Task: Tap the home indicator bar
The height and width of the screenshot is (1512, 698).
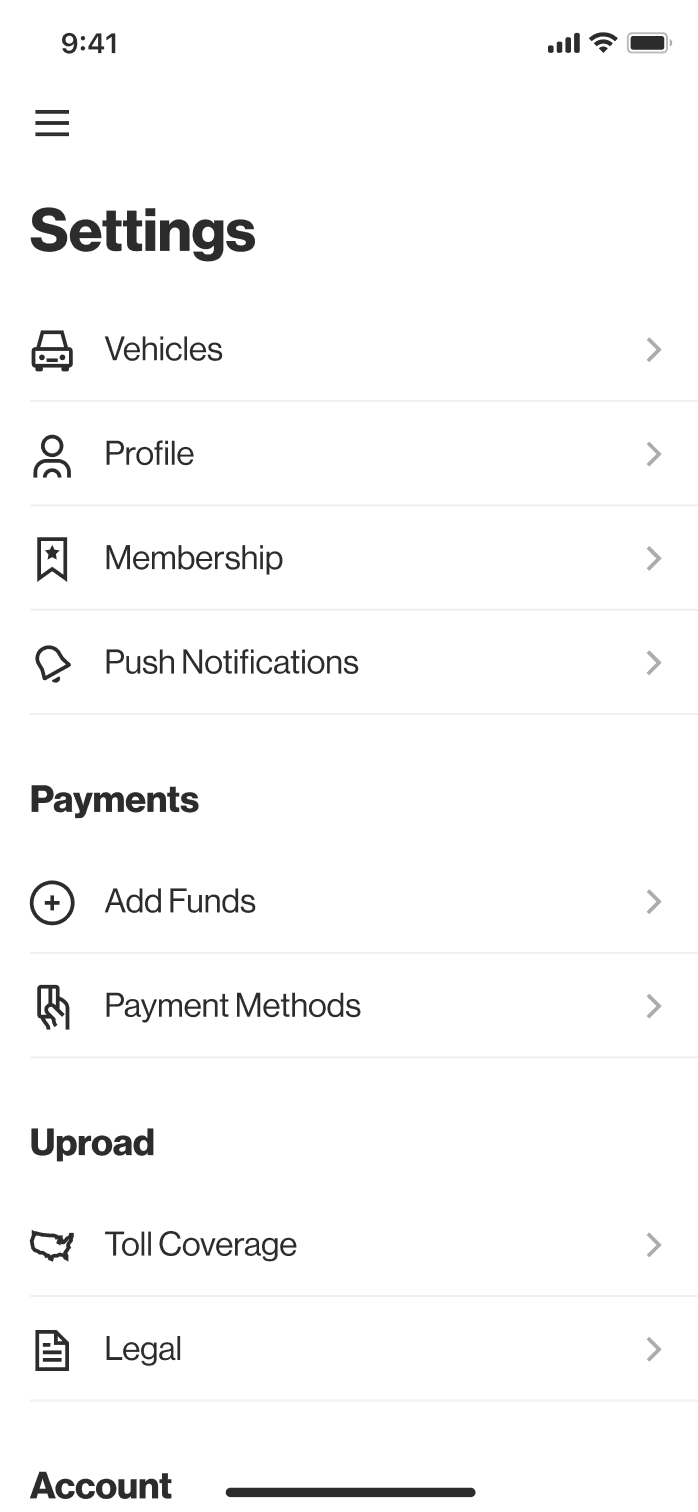Action: [350, 1492]
